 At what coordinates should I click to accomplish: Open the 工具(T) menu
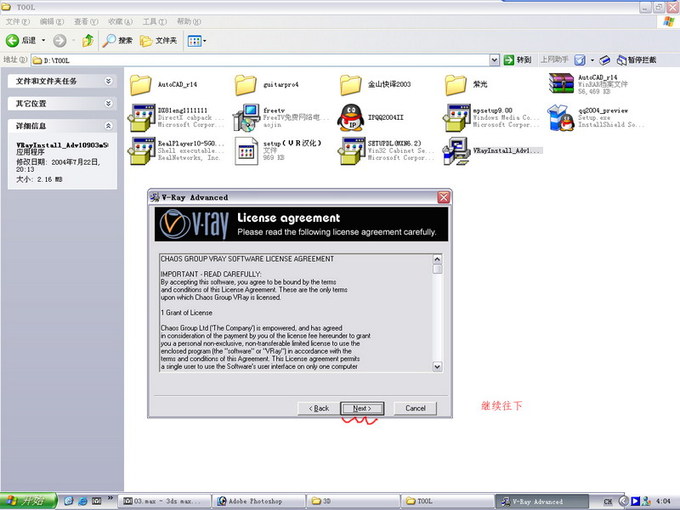click(155, 21)
